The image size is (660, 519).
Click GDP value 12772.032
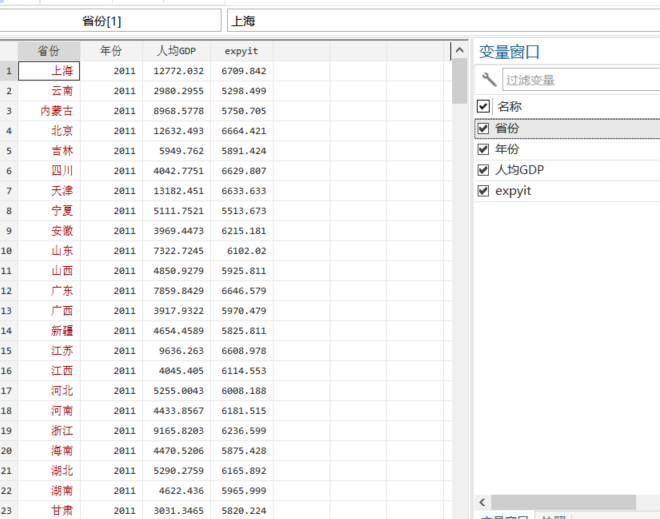coord(177,71)
